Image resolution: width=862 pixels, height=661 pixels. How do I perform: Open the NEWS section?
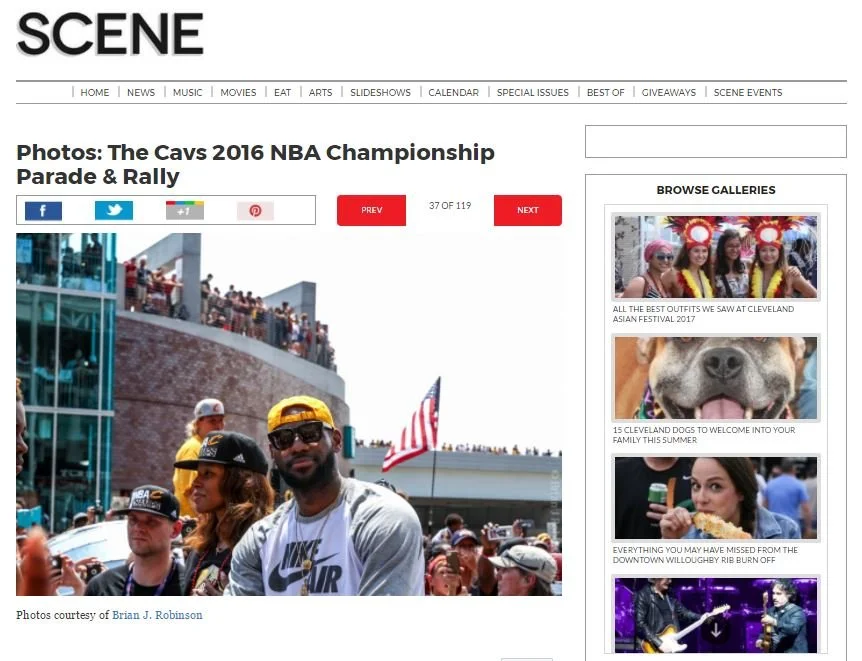[x=141, y=92]
